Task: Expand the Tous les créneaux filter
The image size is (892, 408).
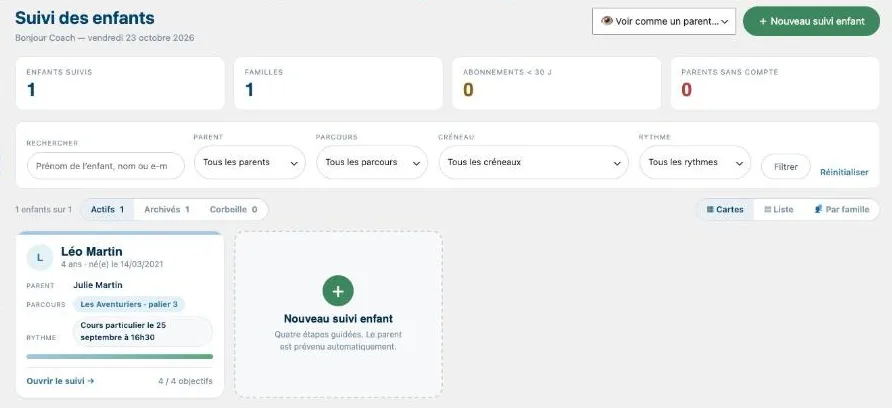Action: click(x=534, y=162)
